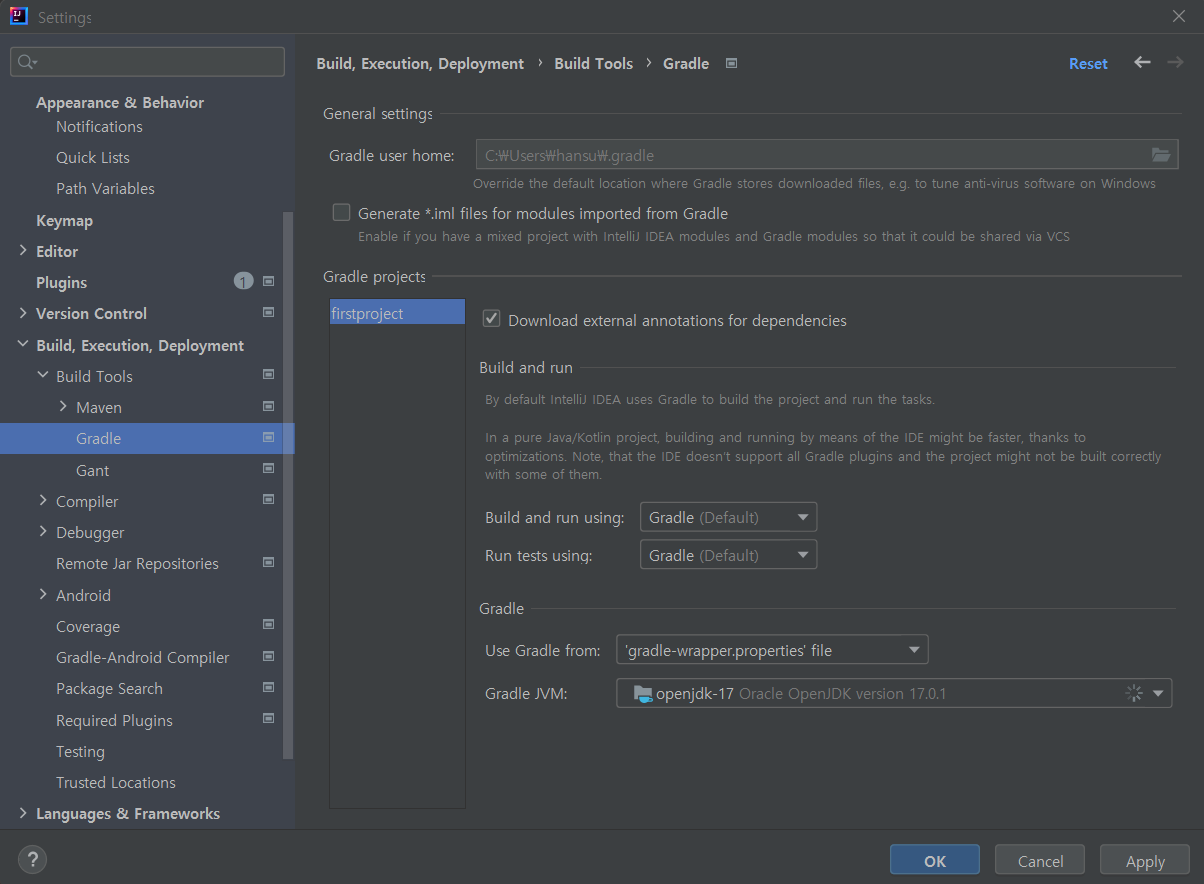Click the project-level settings icon next to Gradle breadcrumb
The width and height of the screenshot is (1204, 884).
(x=731, y=63)
